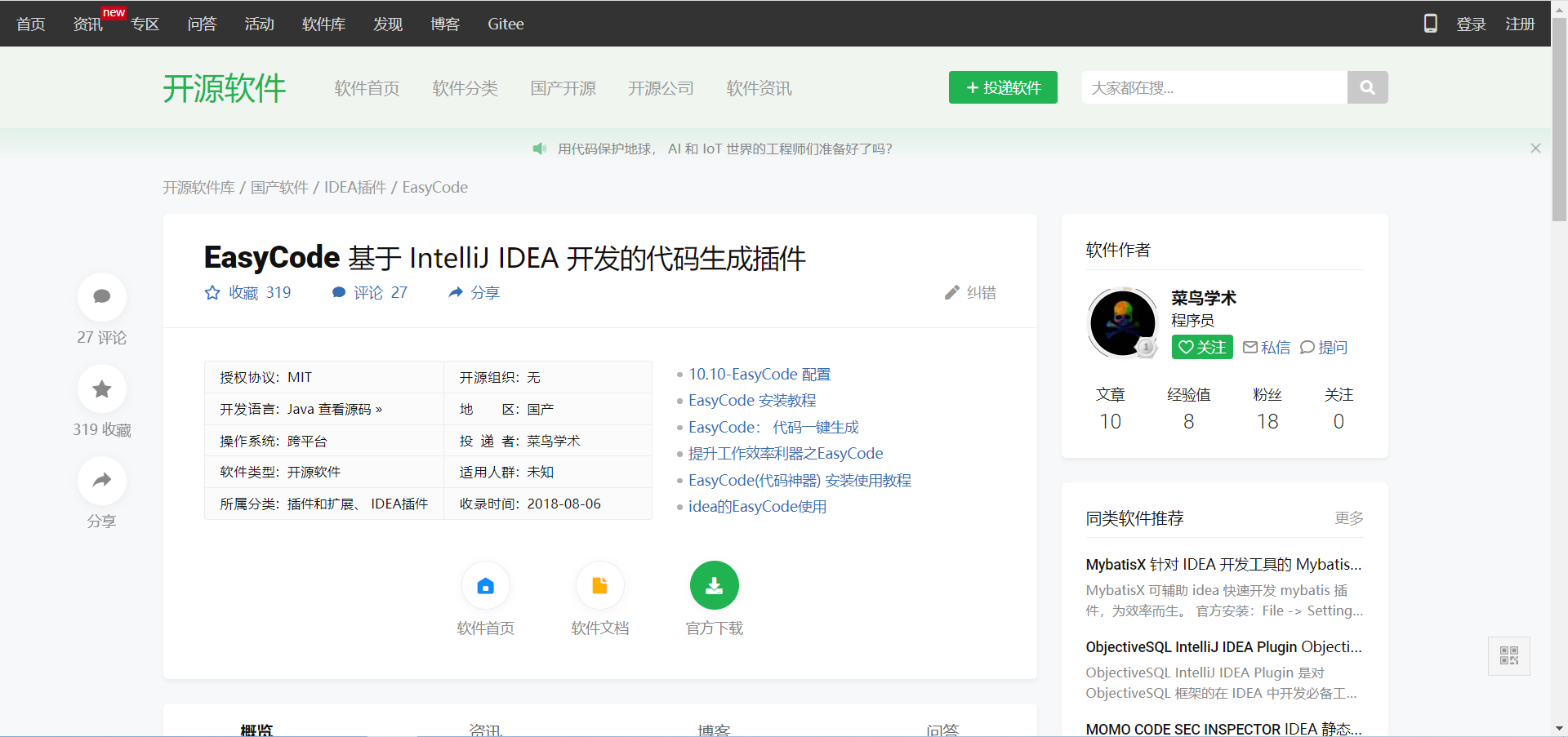1568x737 pixels.
Task: Open 软件首页 home icon button
Action: 486,585
